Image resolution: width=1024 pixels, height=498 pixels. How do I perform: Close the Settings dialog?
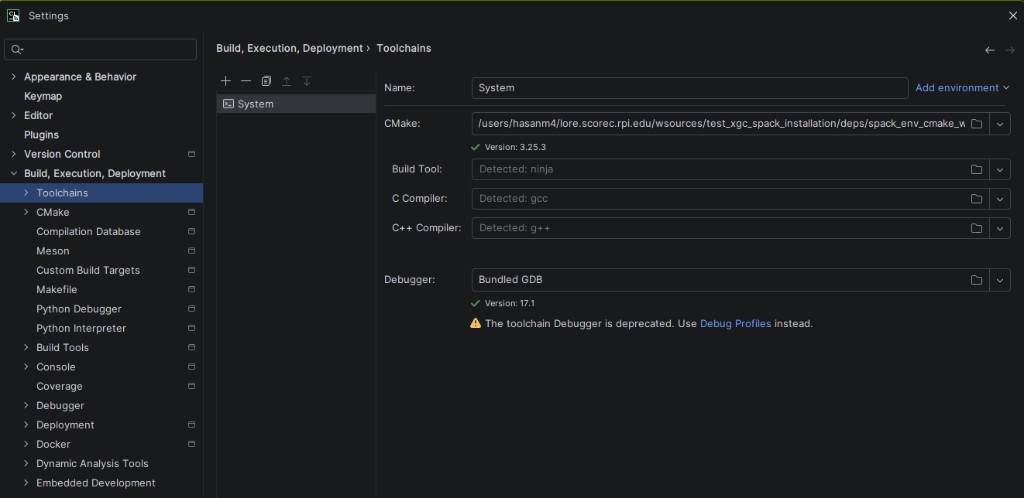click(1012, 16)
